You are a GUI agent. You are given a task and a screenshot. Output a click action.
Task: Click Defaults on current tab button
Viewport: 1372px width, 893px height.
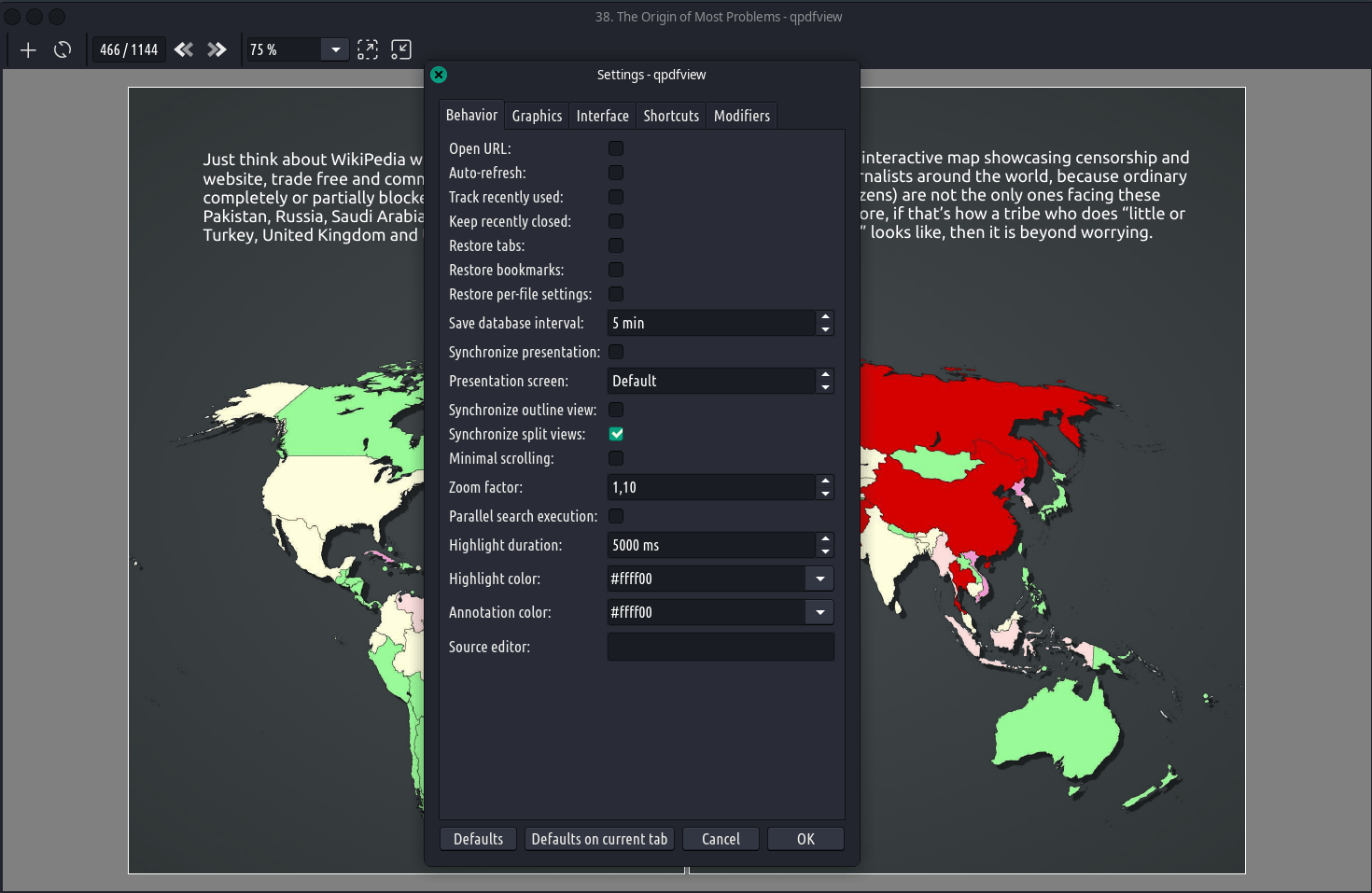click(x=599, y=839)
